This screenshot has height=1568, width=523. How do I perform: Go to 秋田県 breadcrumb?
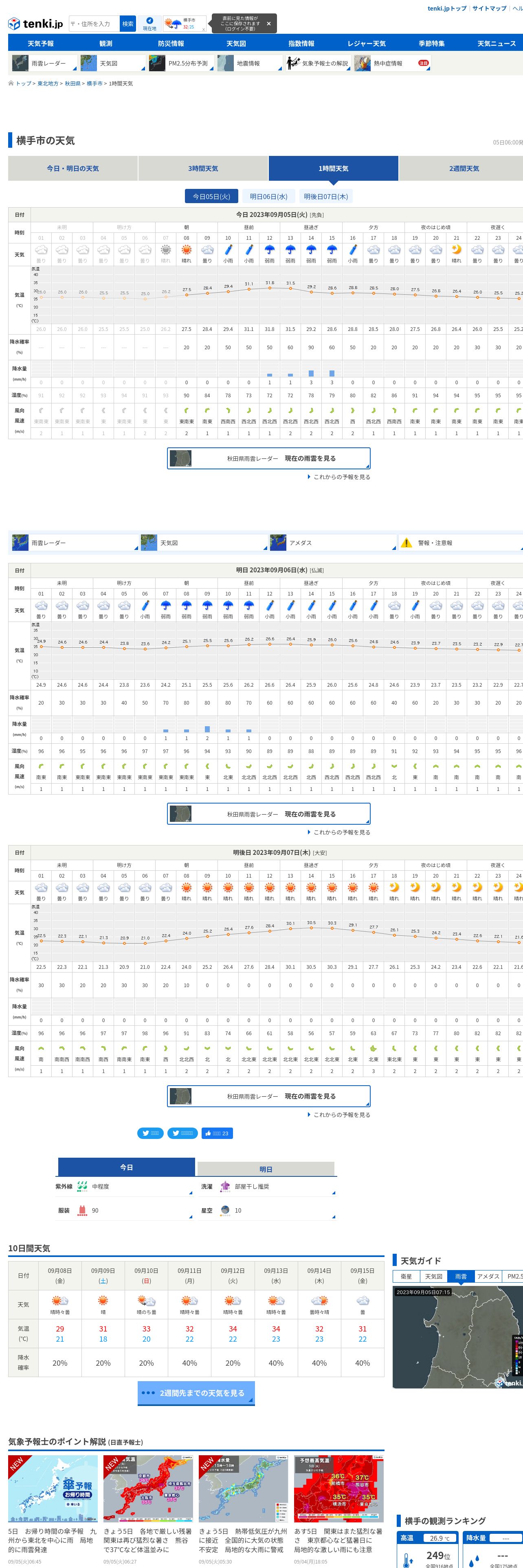point(73,83)
